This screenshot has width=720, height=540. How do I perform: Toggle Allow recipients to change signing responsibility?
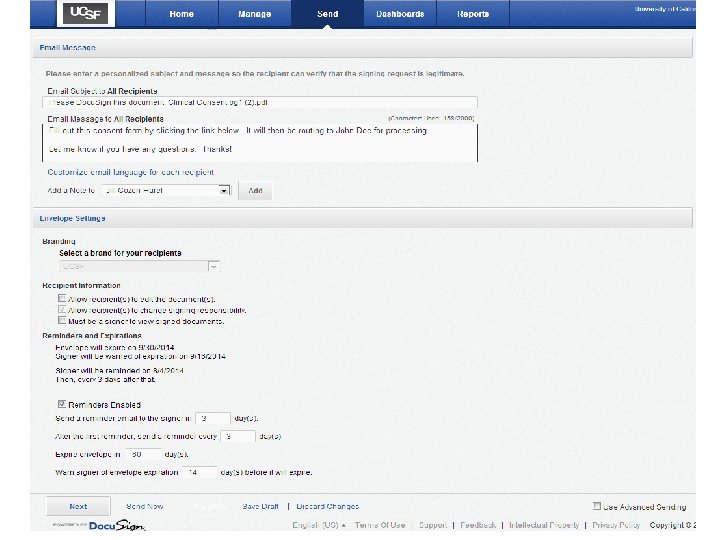click(x=62, y=309)
